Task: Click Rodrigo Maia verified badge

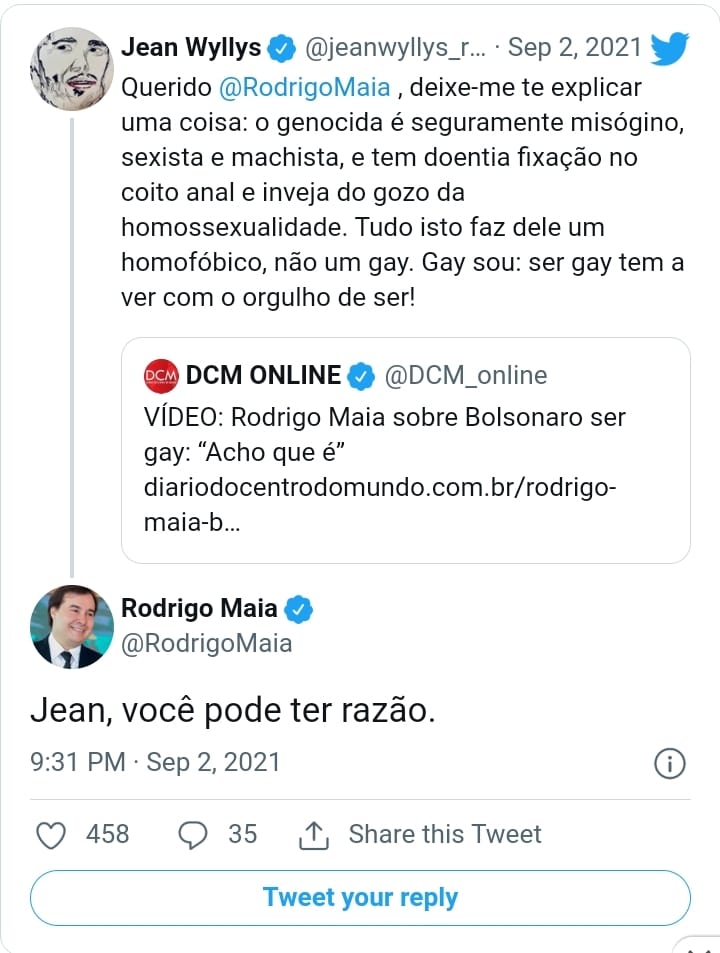Action: 299,608
